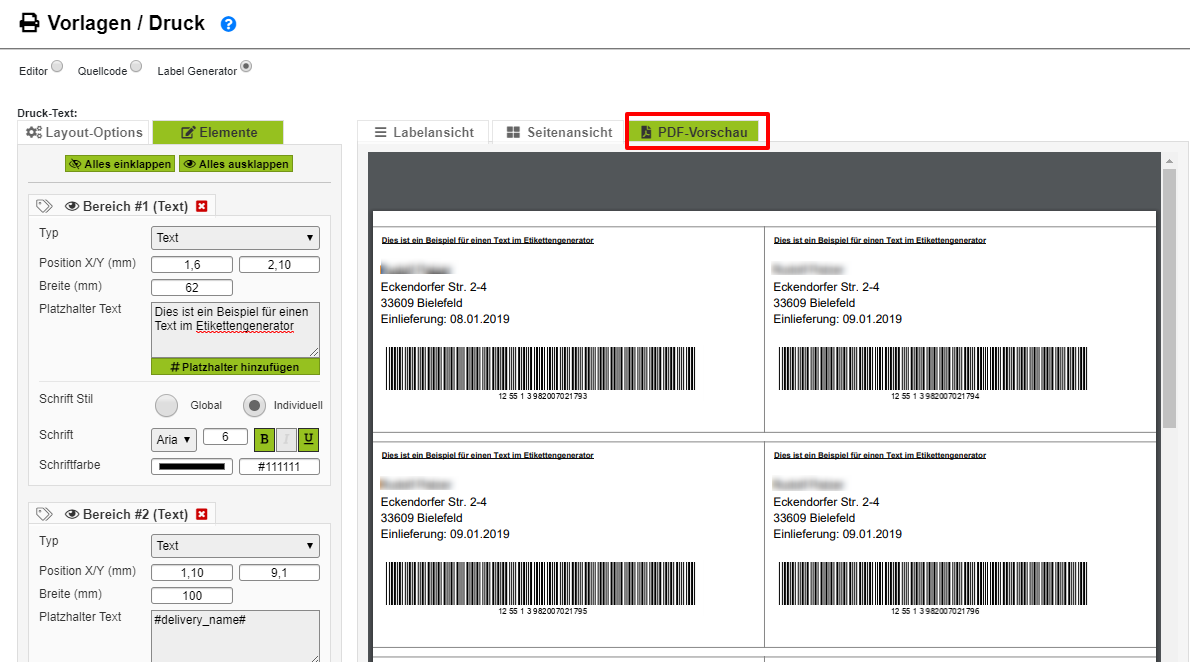Viewport: 1190px width, 662px height.
Task: Open the Labelansicht tab
Action: (x=423, y=132)
